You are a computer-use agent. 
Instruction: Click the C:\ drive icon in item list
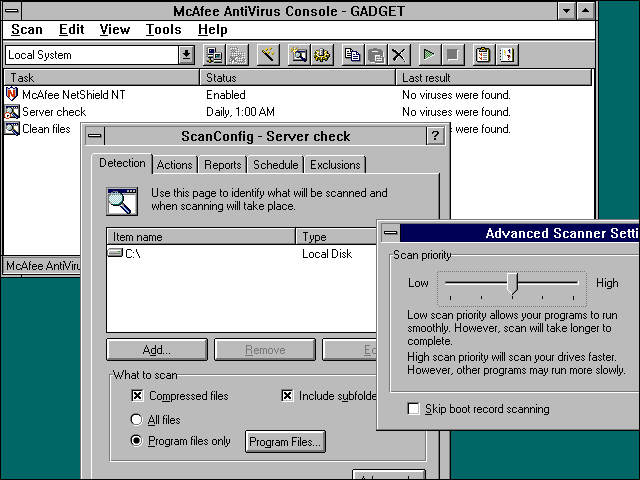[x=115, y=253]
